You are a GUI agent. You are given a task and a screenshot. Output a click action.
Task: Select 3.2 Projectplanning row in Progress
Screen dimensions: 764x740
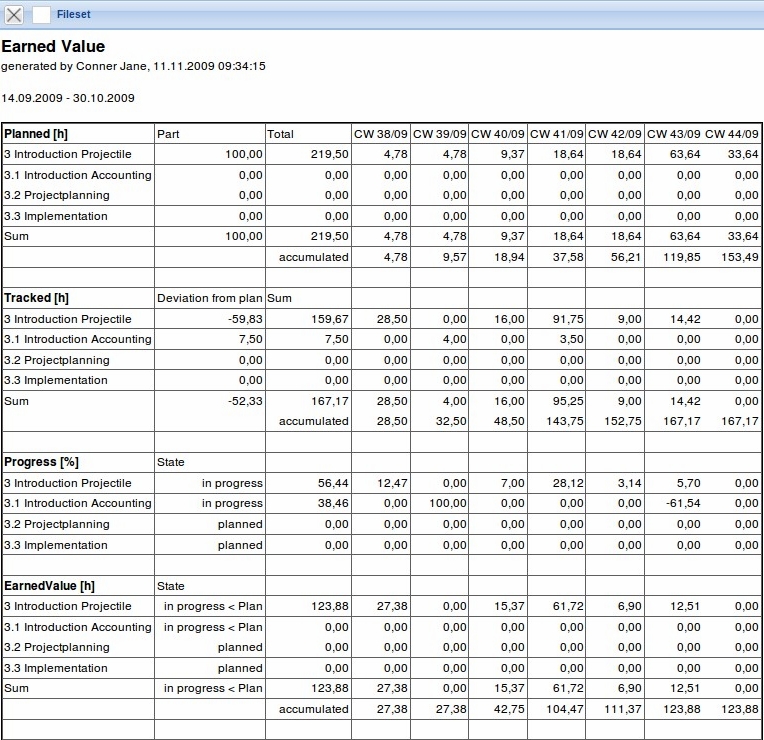click(x=56, y=524)
